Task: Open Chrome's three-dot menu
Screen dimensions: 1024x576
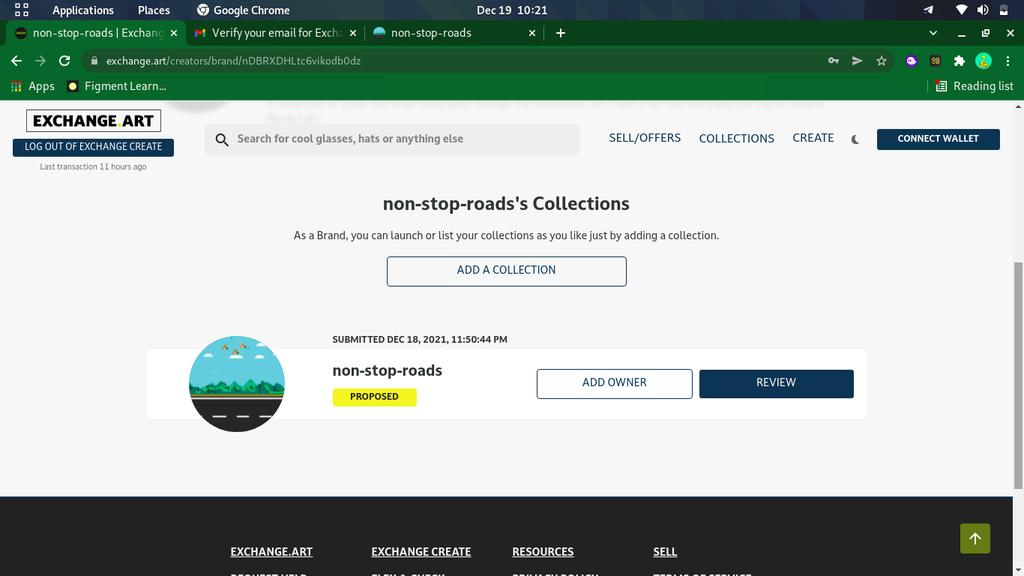Action: pyautogui.click(x=1008, y=61)
